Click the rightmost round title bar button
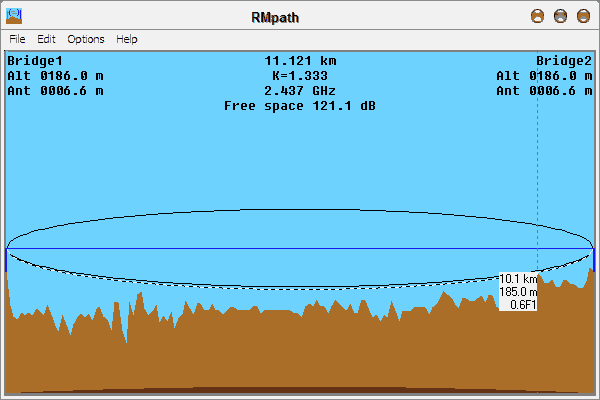The height and width of the screenshot is (400, 600). (583, 16)
